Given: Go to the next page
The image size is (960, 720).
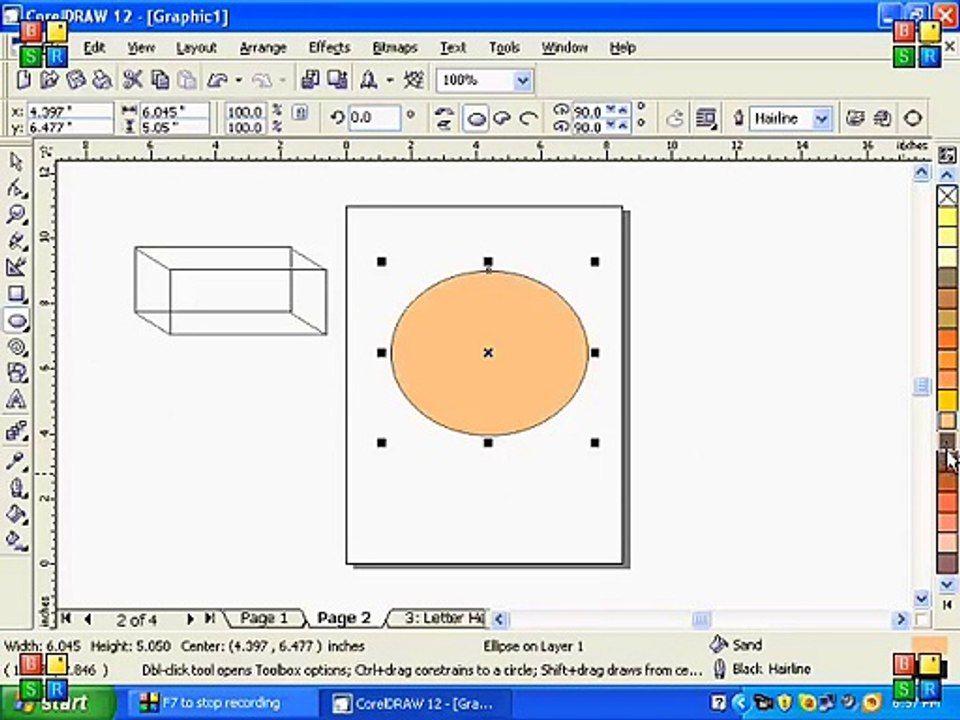Looking at the screenshot, I should click(x=190, y=619).
